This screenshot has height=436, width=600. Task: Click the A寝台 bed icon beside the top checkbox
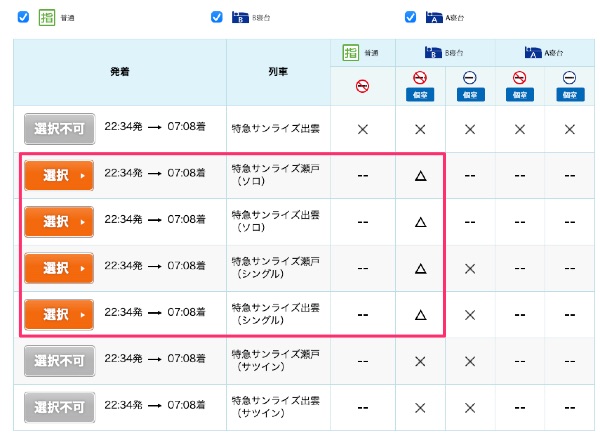pos(434,16)
